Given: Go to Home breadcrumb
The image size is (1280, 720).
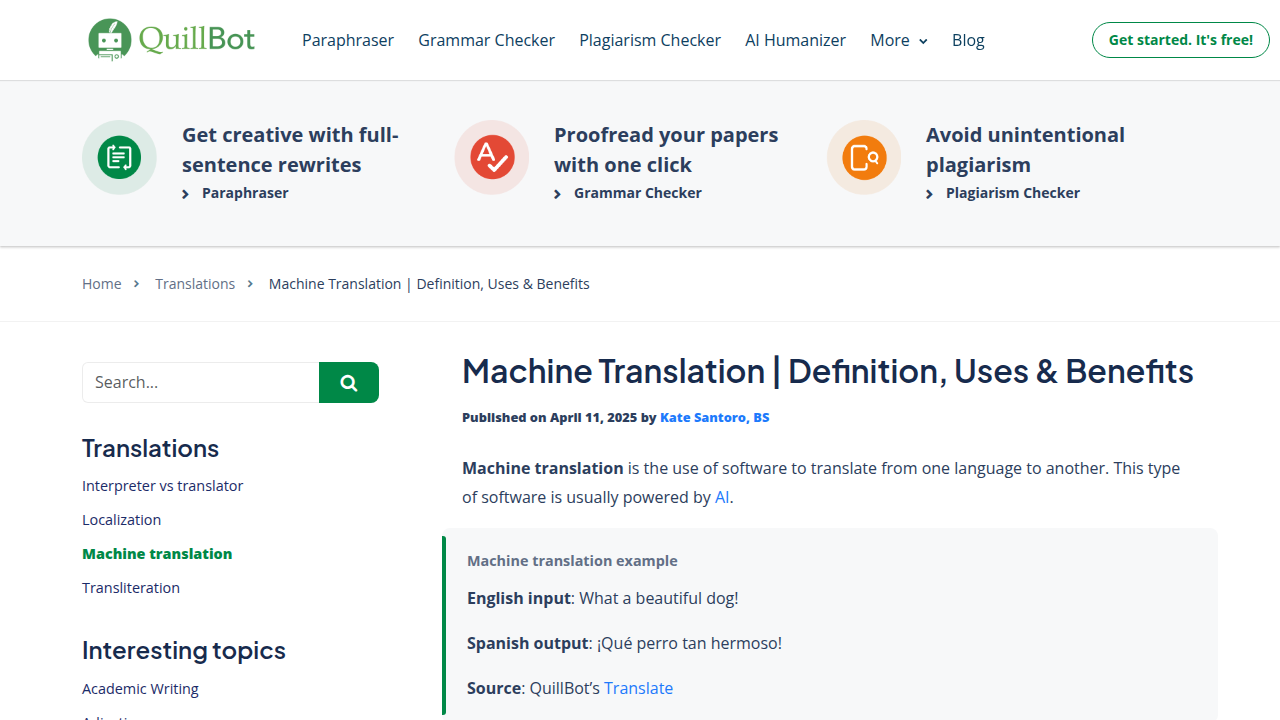Looking at the screenshot, I should (102, 284).
